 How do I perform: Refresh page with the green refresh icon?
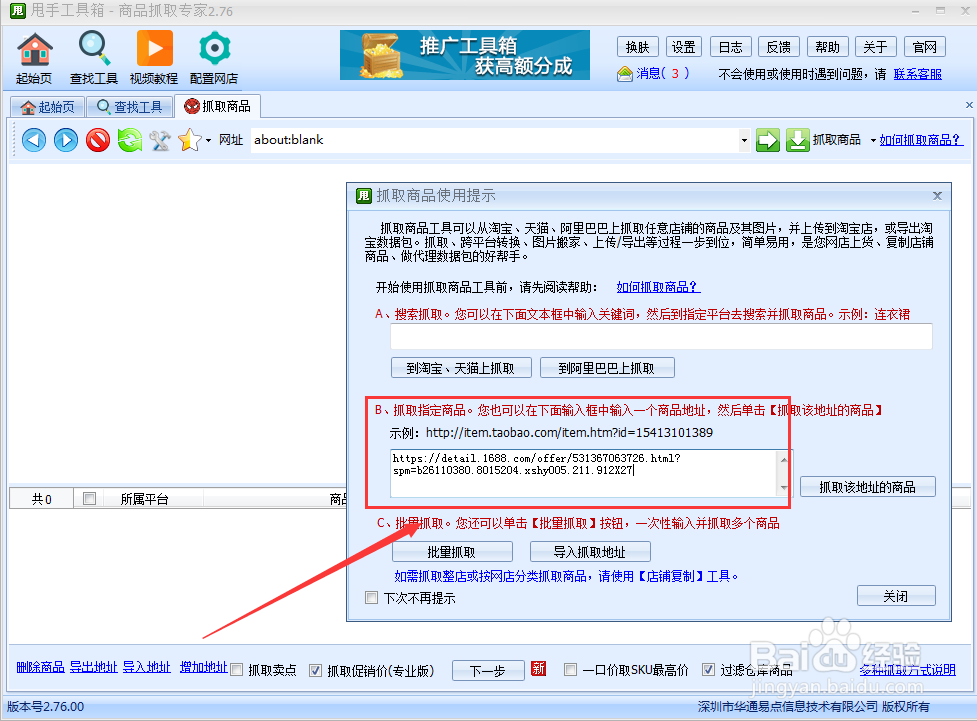click(x=130, y=140)
